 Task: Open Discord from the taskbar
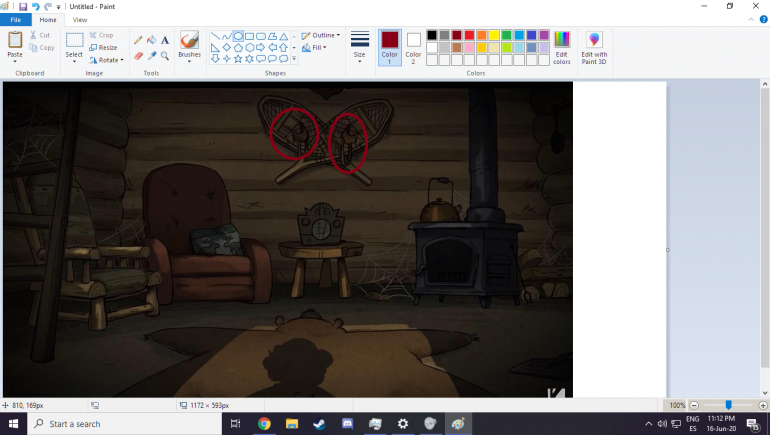tap(348, 424)
